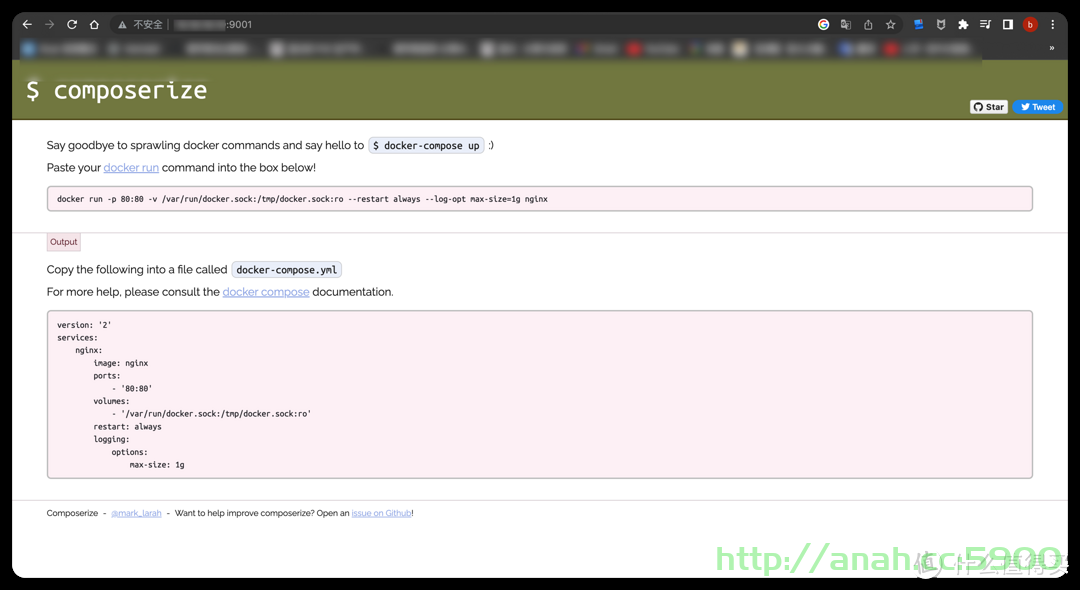Click the not-secure warning icon
The height and width of the screenshot is (590, 1080).
point(122,25)
